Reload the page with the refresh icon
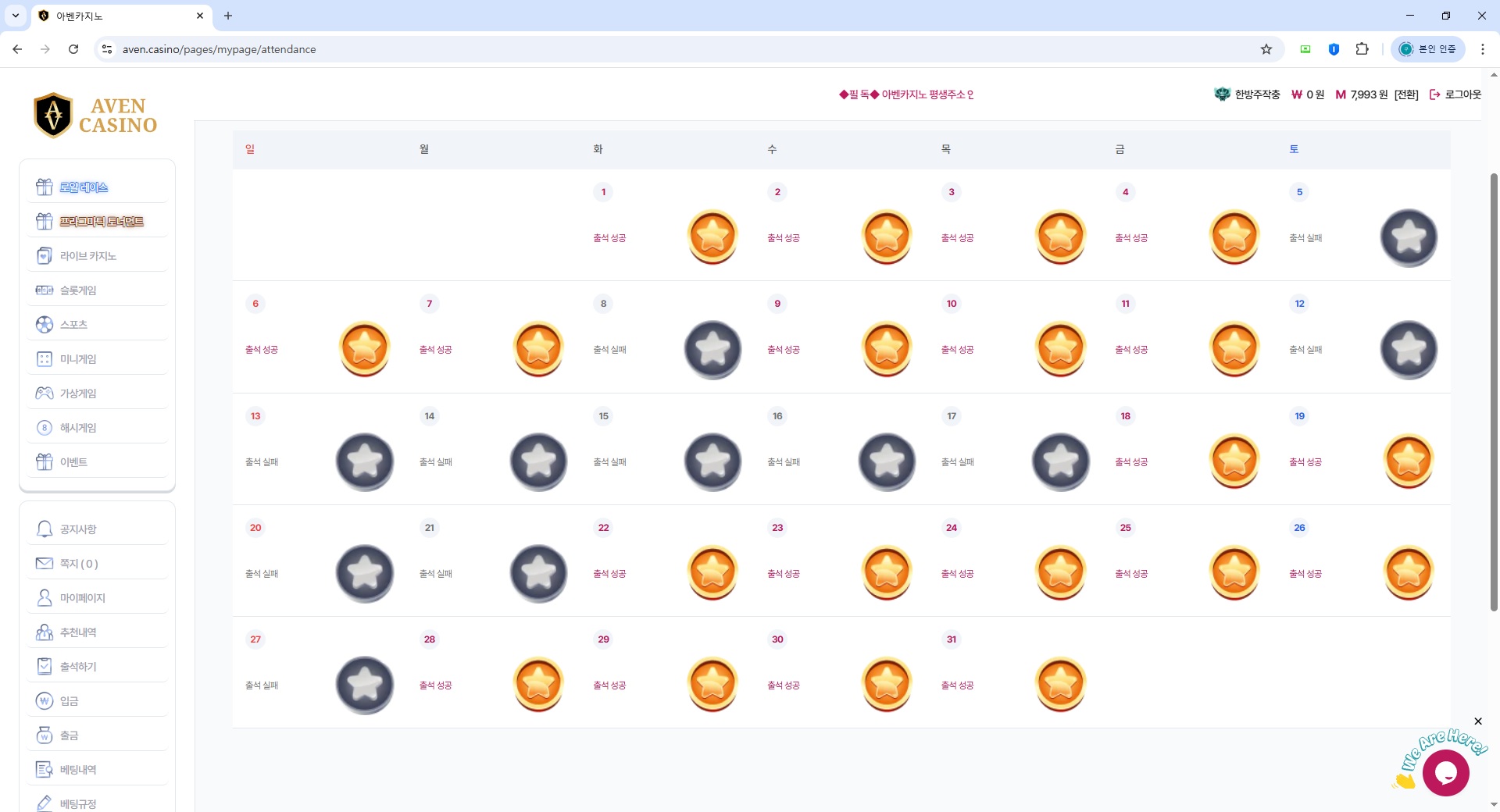Image resolution: width=1500 pixels, height=812 pixels. click(x=73, y=49)
